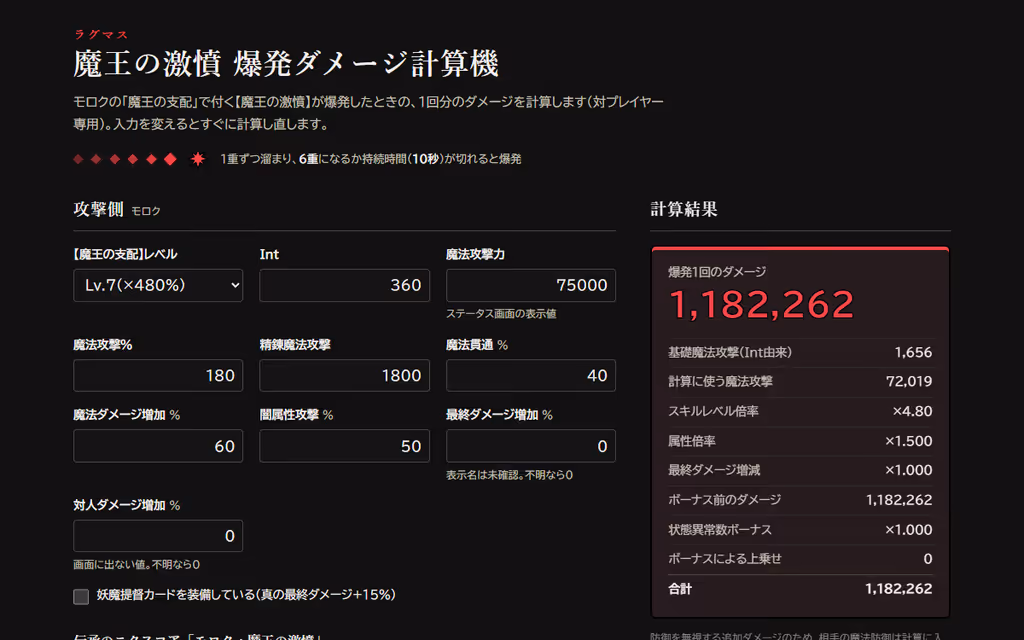Enable the 妖魔提督カード equipped checkbox

coord(81,596)
